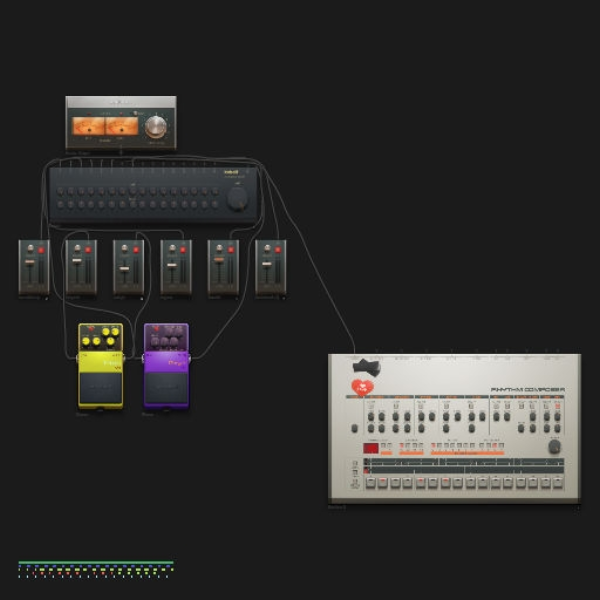Toggle lit step 7 button on the drum machine
The height and width of the screenshot is (600, 600).
445,482
